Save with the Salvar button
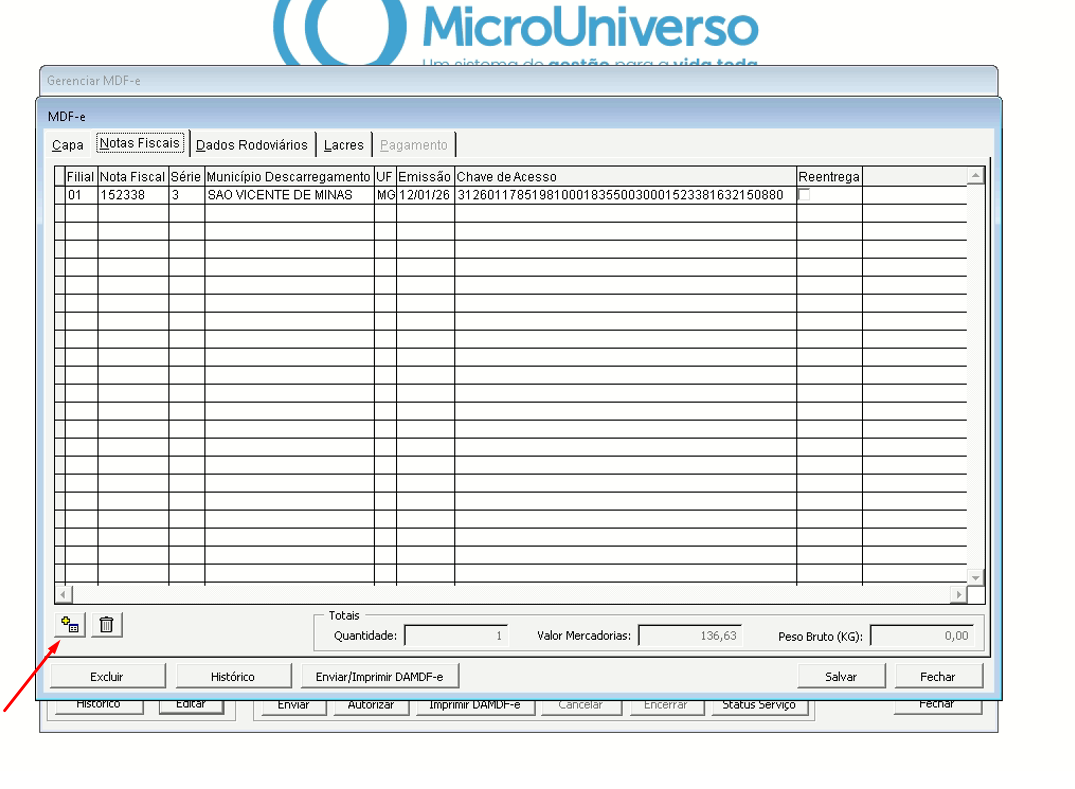Viewport: 1075px width, 789px height. point(841,677)
